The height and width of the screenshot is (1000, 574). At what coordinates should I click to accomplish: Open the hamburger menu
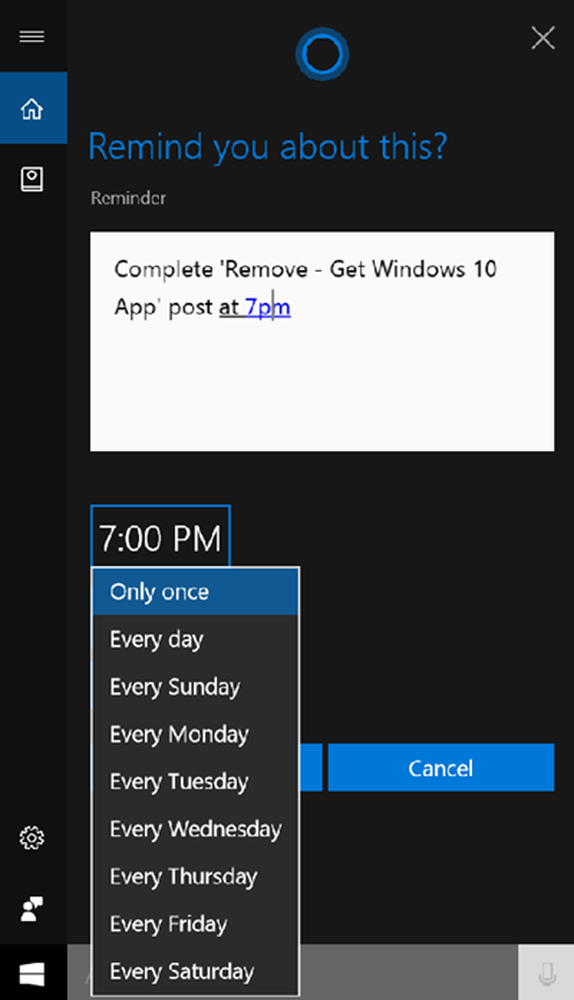point(32,36)
